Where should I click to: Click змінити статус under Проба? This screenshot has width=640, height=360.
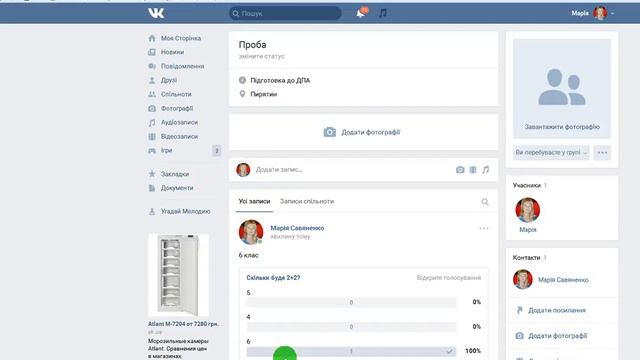tap(262, 56)
